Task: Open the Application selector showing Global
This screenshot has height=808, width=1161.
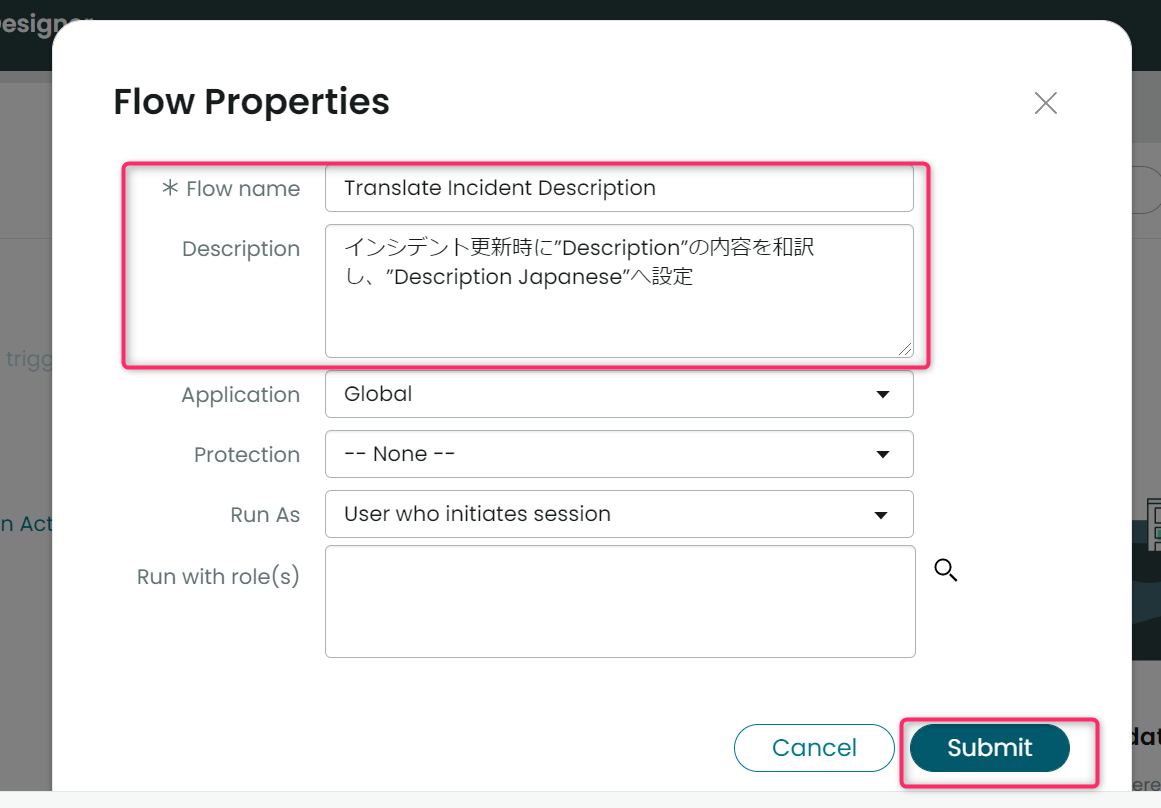Action: (619, 394)
